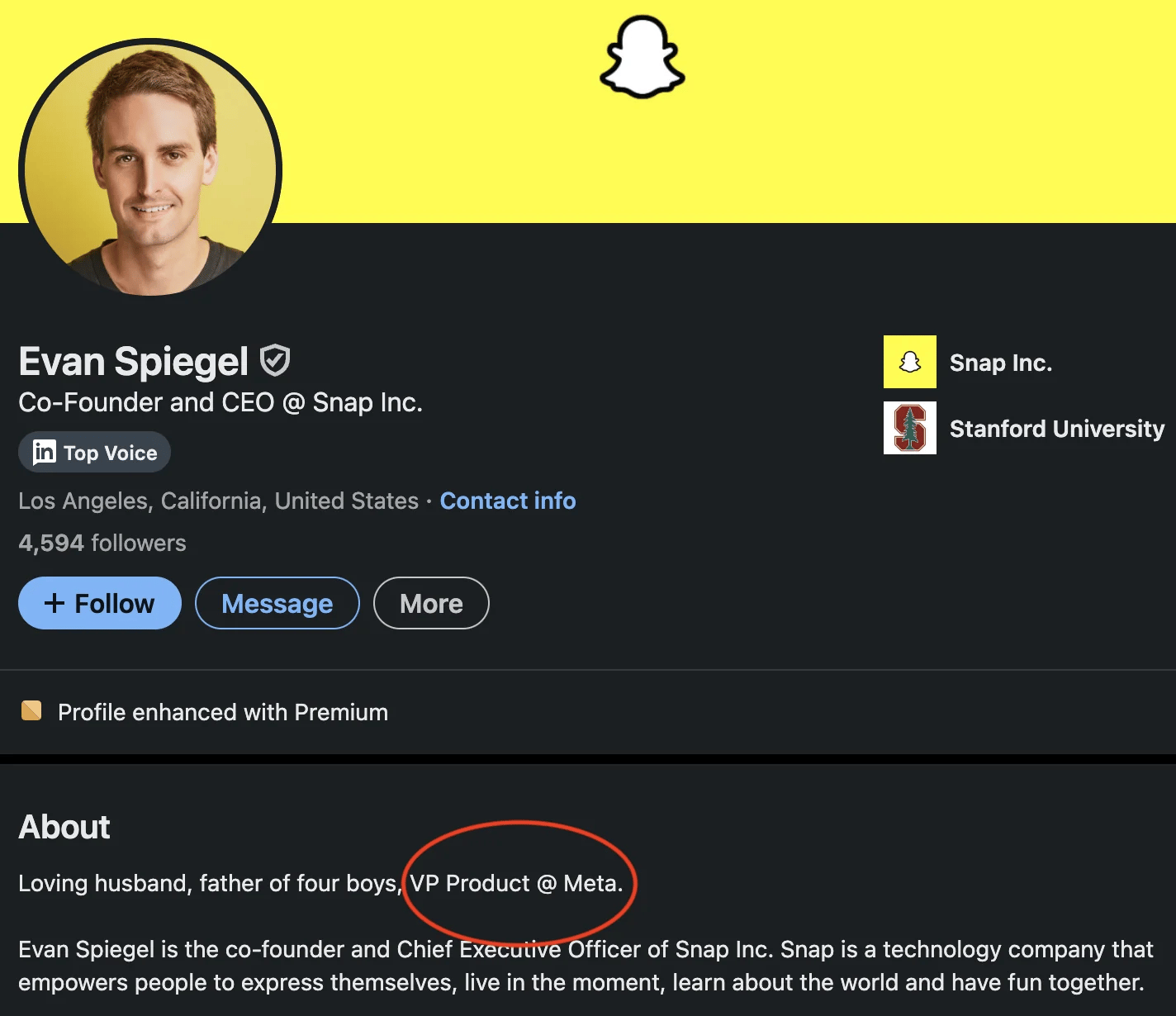Screen dimensions: 1176x1016
Task: Click the Stanford University tree logo
Action: [x=909, y=428]
